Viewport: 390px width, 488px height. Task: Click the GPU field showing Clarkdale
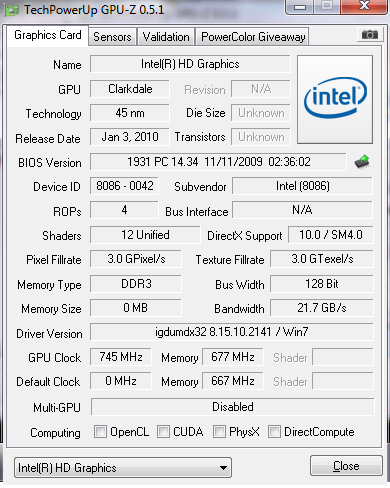[130, 89]
